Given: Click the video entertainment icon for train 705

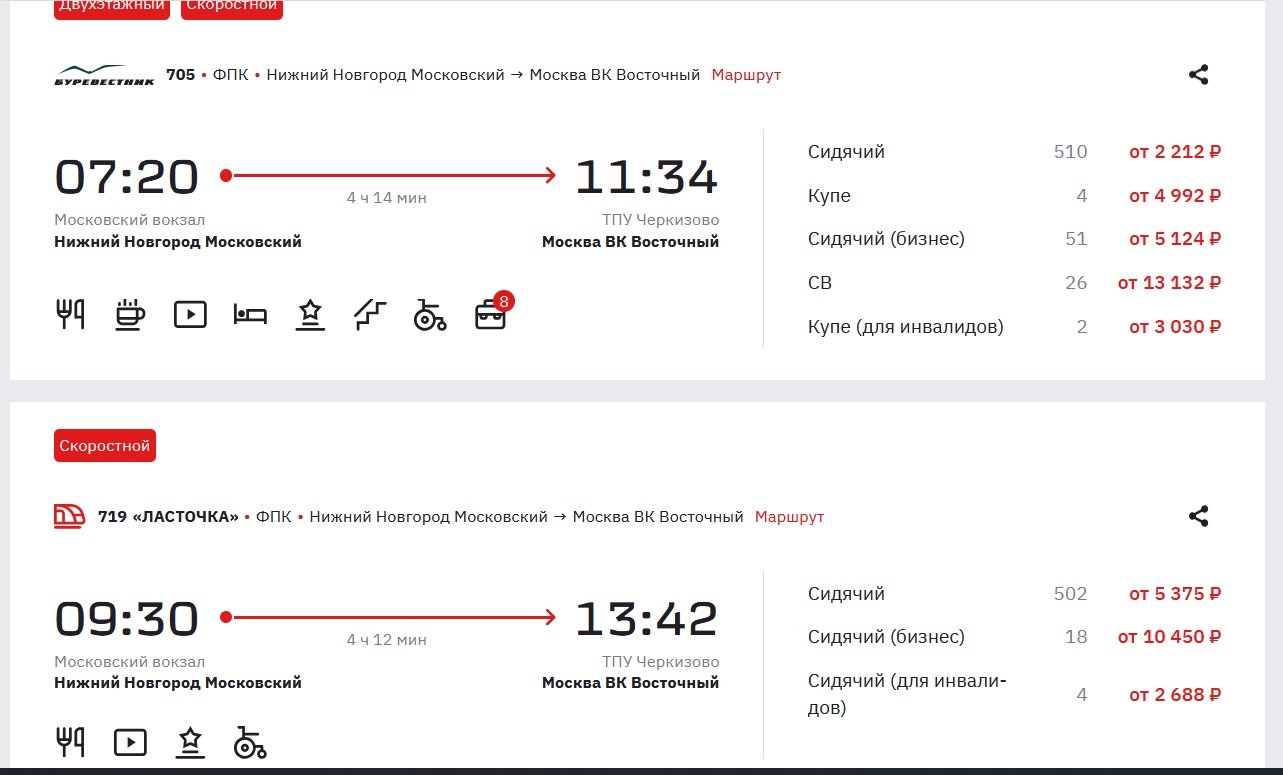Looking at the screenshot, I should click(x=190, y=314).
